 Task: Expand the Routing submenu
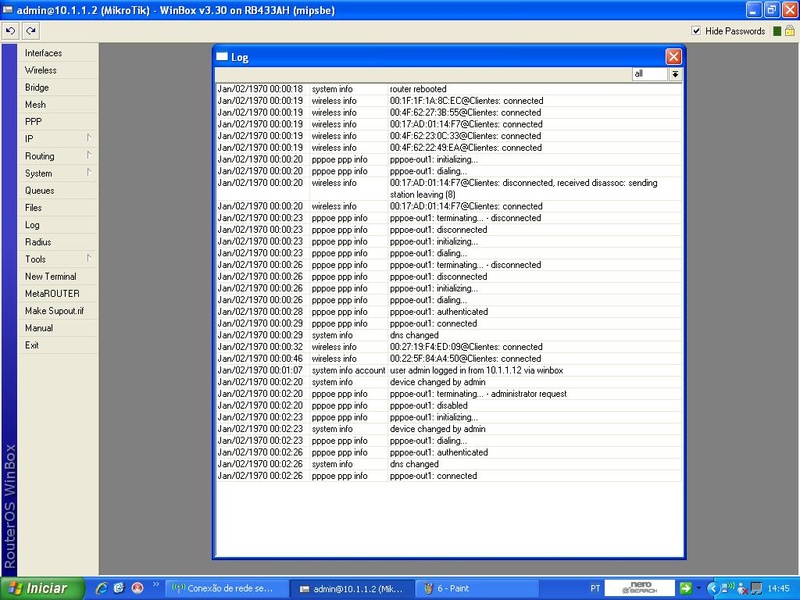[57, 156]
